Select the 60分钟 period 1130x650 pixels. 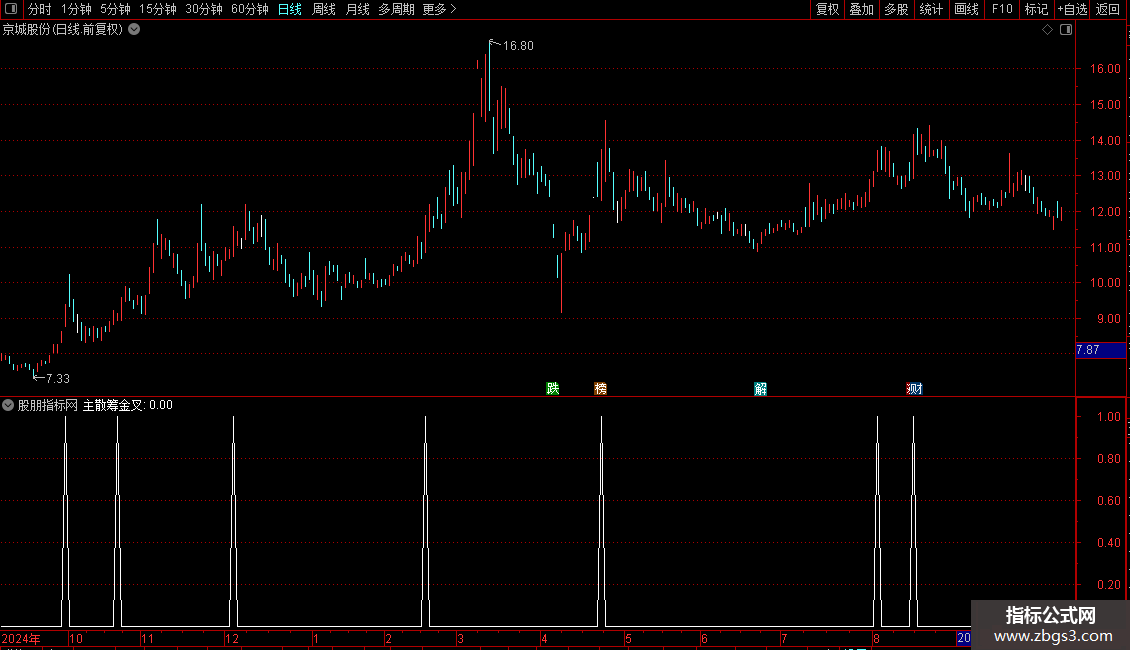coord(249,9)
